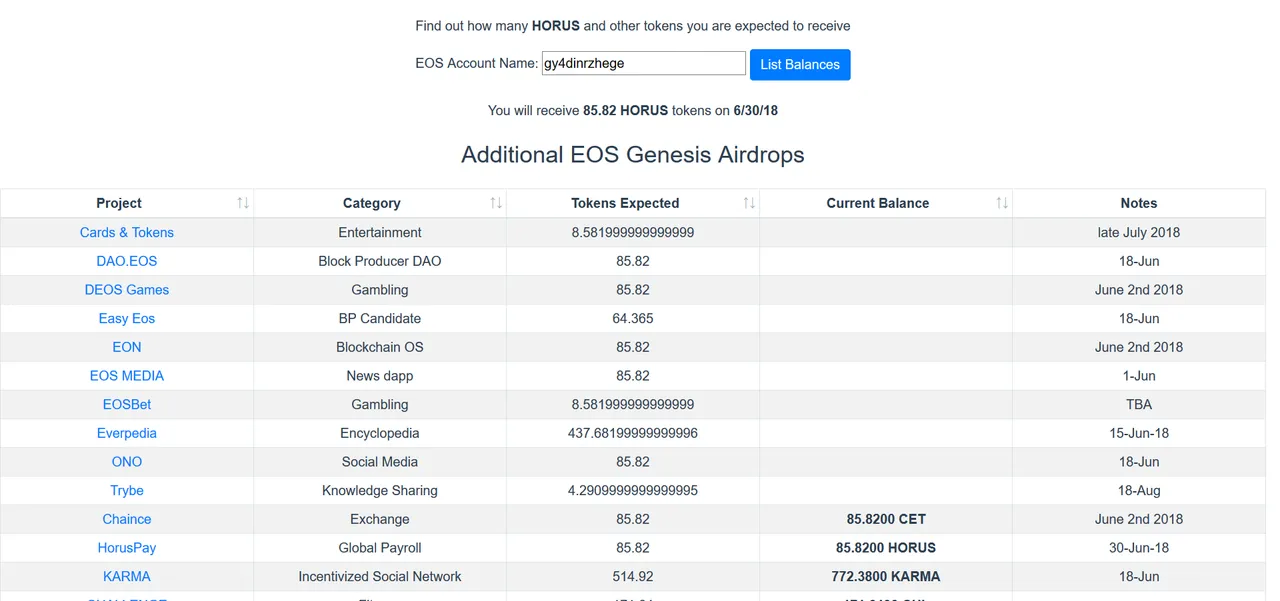Image resolution: width=1280 pixels, height=601 pixels.
Task: Select the Additional EOS Genesis Airdrops heading
Action: pyautogui.click(x=633, y=155)
